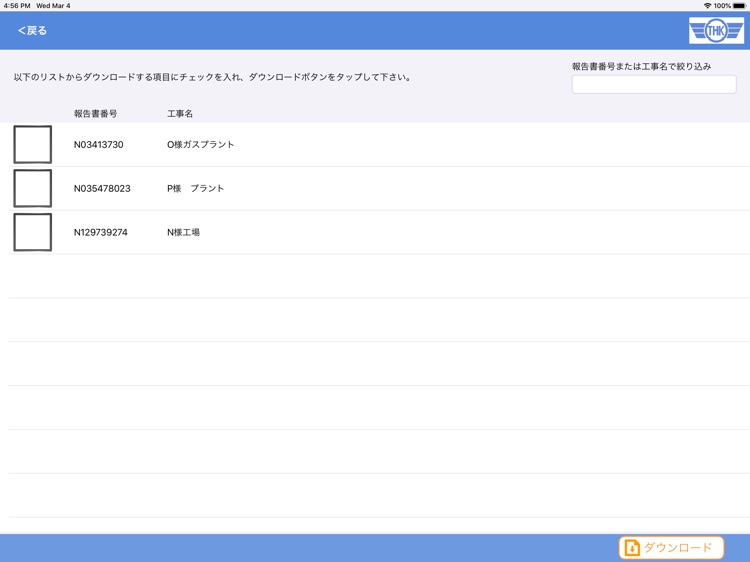Select the N様工場 project name
Image resolution: width=750 pixels, height=562 pixels.
pyautogui.click(x=183, y=232)
